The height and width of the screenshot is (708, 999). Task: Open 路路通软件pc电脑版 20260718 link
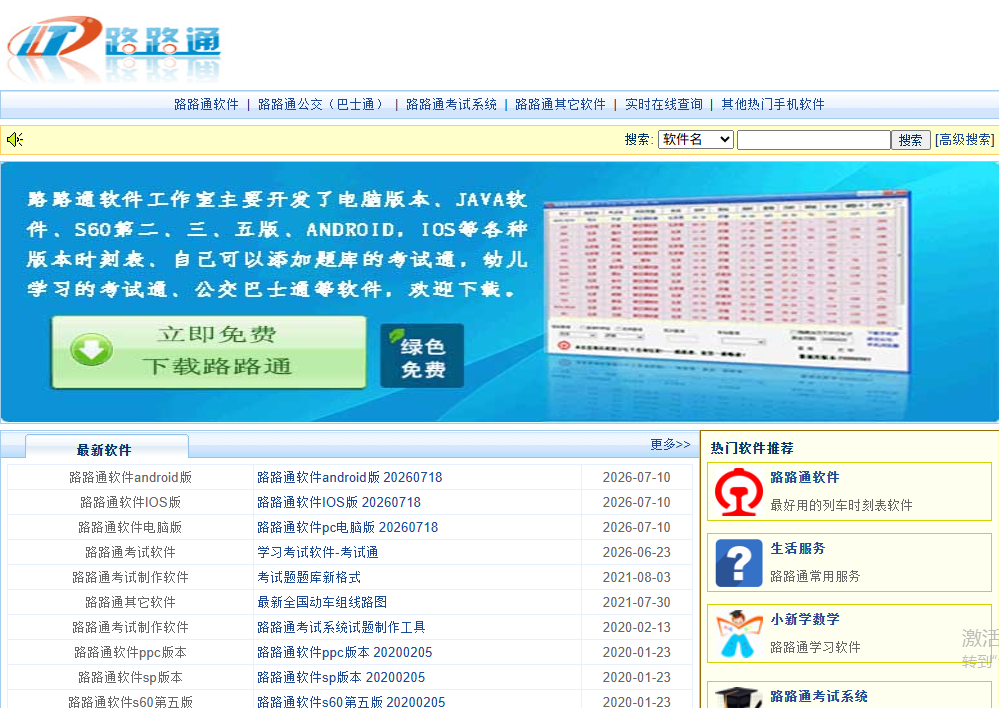point(347,527)
